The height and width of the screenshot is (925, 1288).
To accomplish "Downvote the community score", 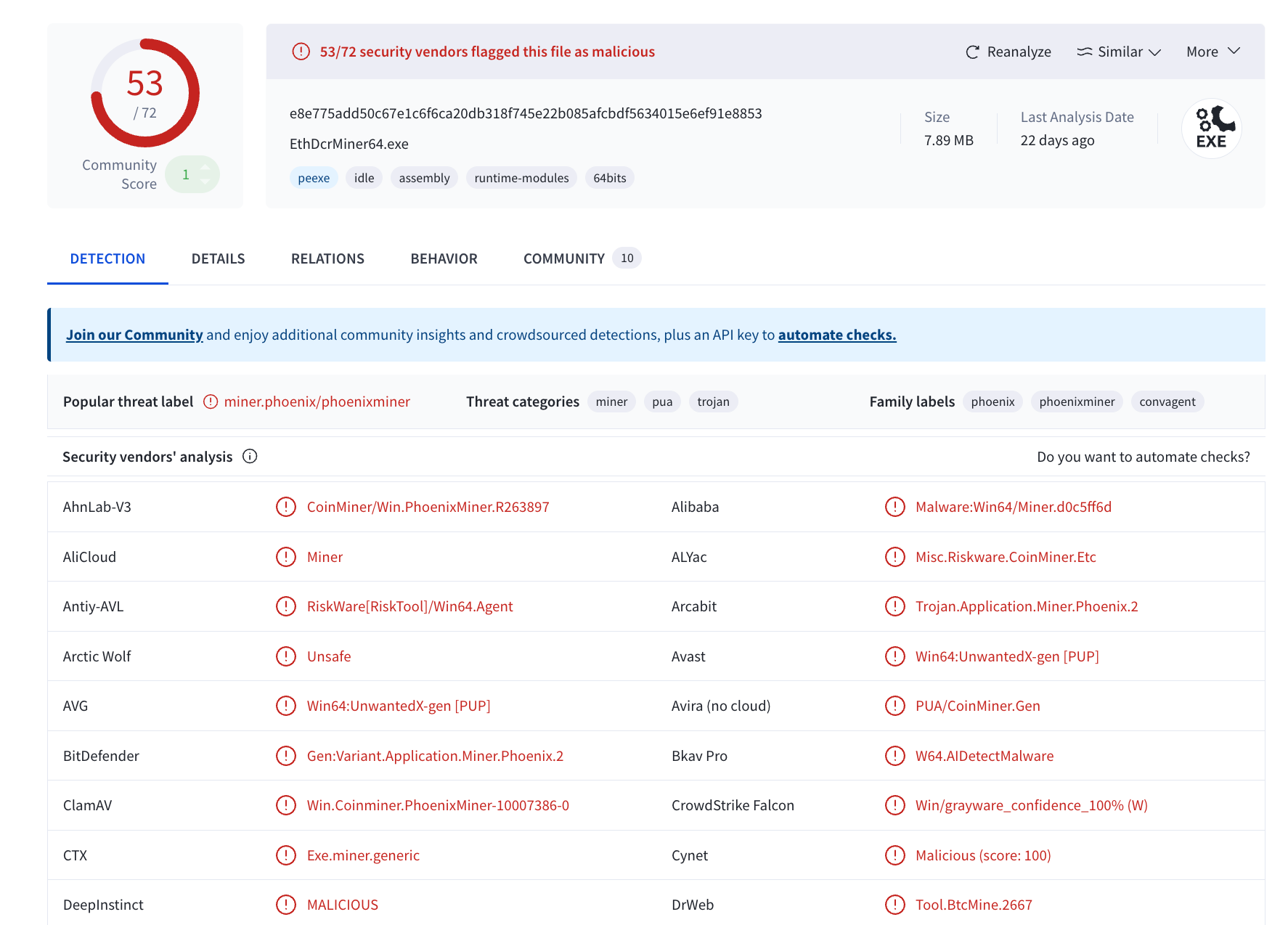I will [x=205, y=182].
